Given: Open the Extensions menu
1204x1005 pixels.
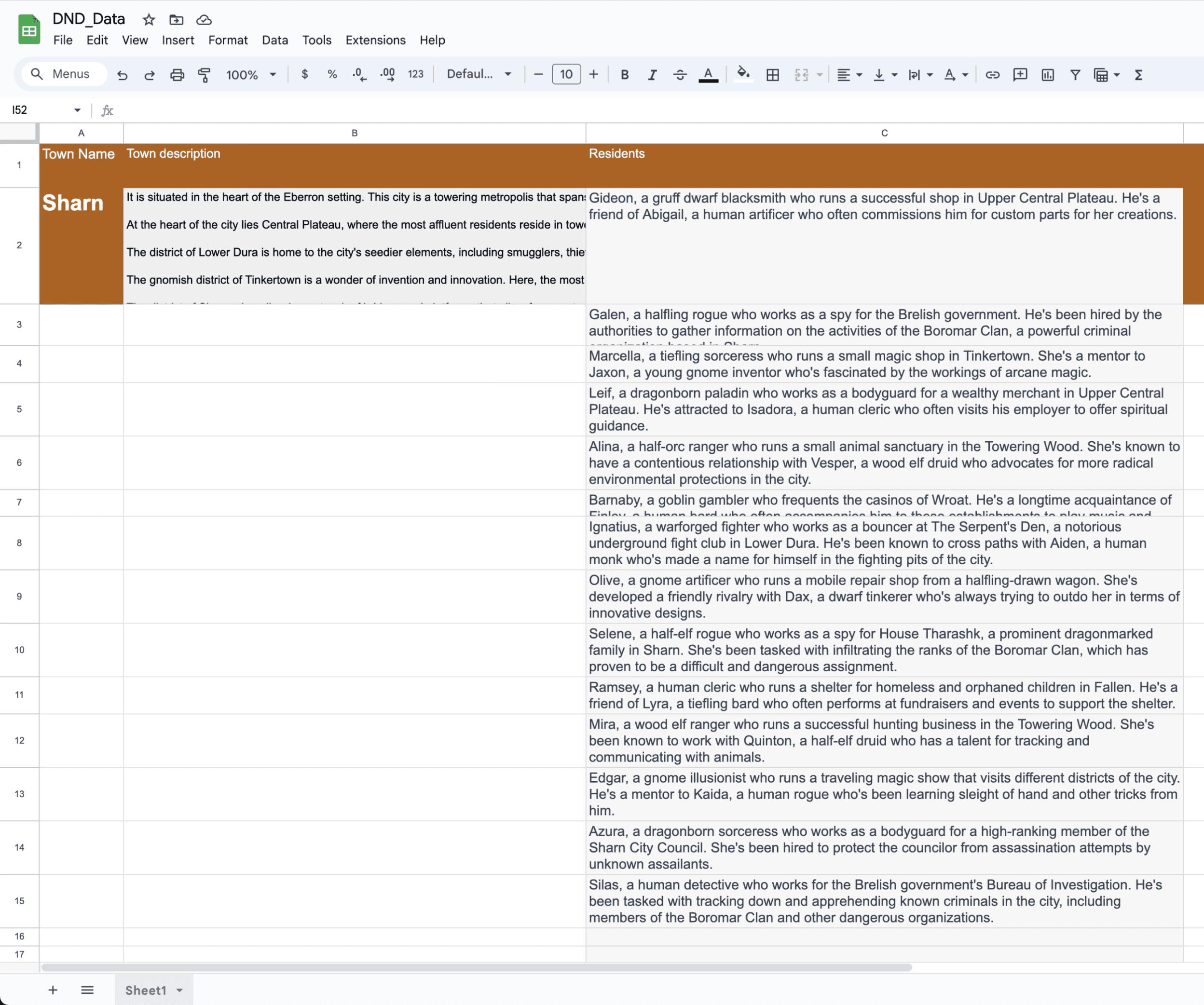Looking at the screenshot, I should tap(375, 40).
